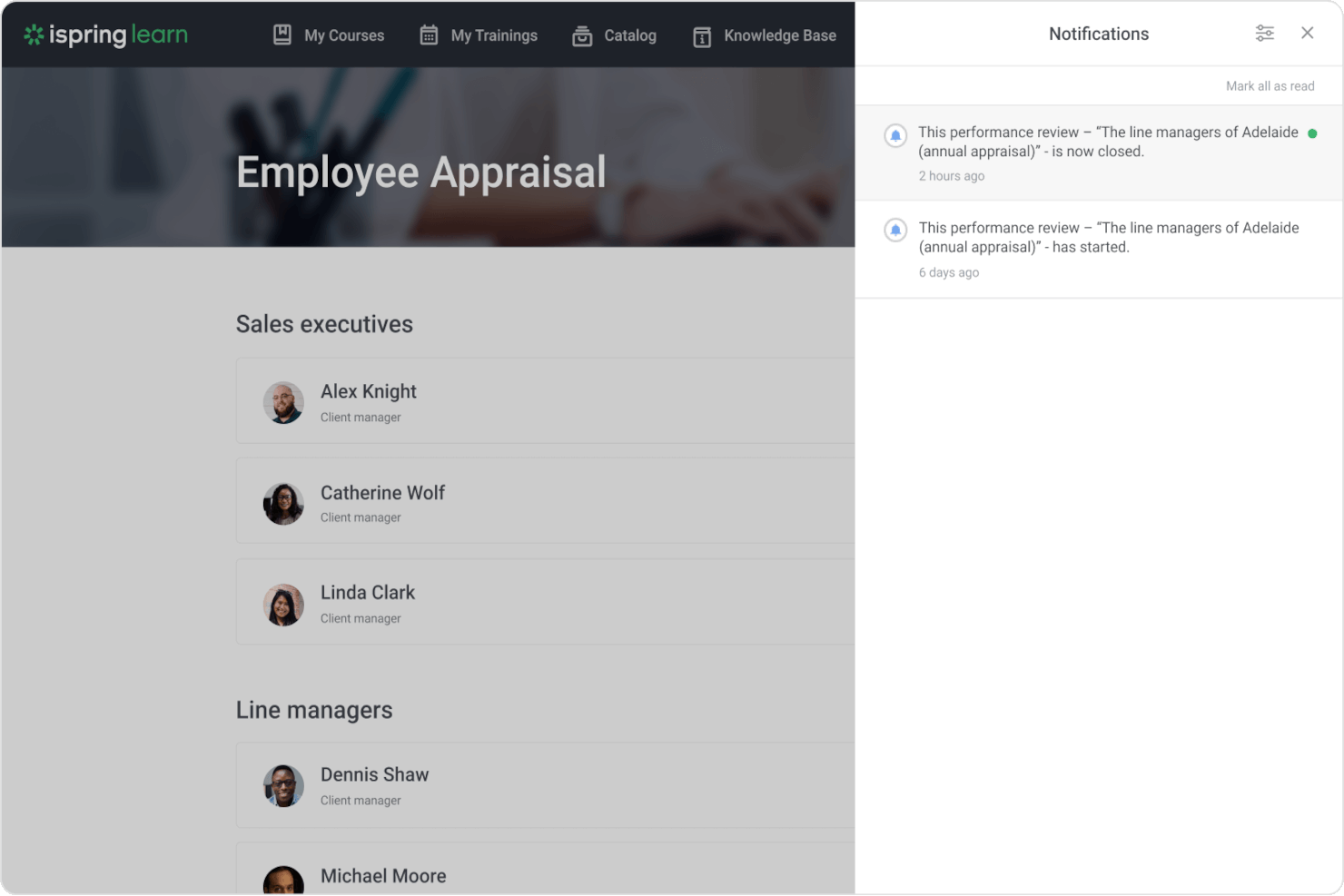Toggle the green unread dot on the newest notification
This screenshot has height=896, width=1344.
coord(1311,133)
